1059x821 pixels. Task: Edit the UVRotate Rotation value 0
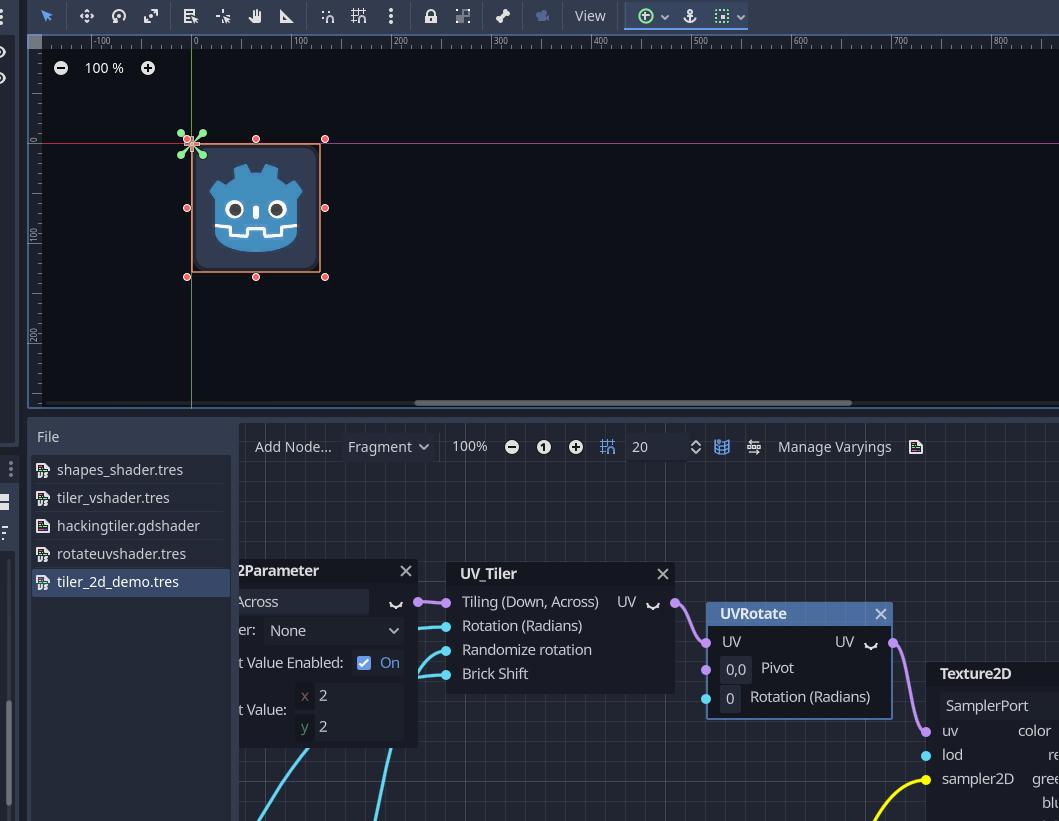point(730,698)
